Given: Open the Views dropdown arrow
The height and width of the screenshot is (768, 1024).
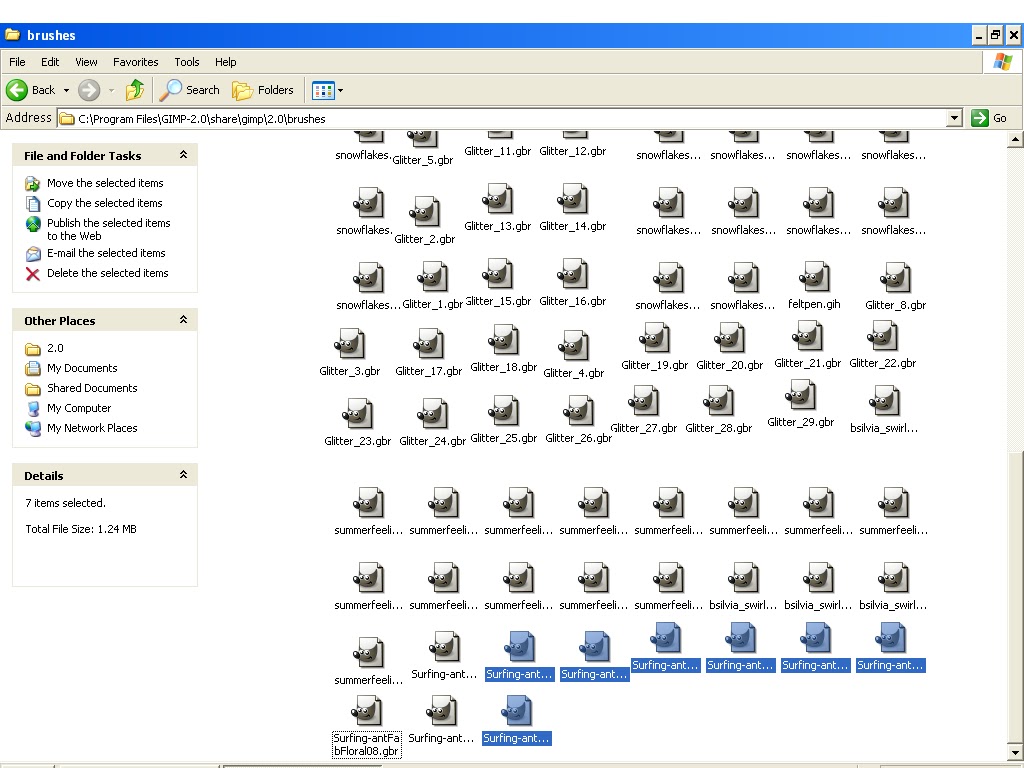Looking at the screenshot, I should tap(340, 90).
